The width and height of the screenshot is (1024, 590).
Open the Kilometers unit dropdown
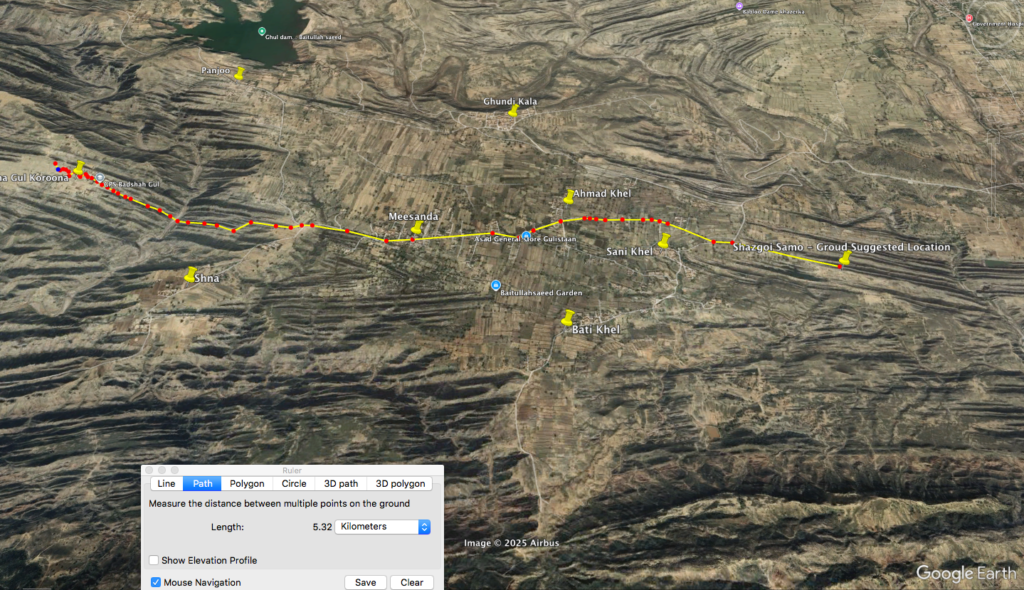pos(383,527)
